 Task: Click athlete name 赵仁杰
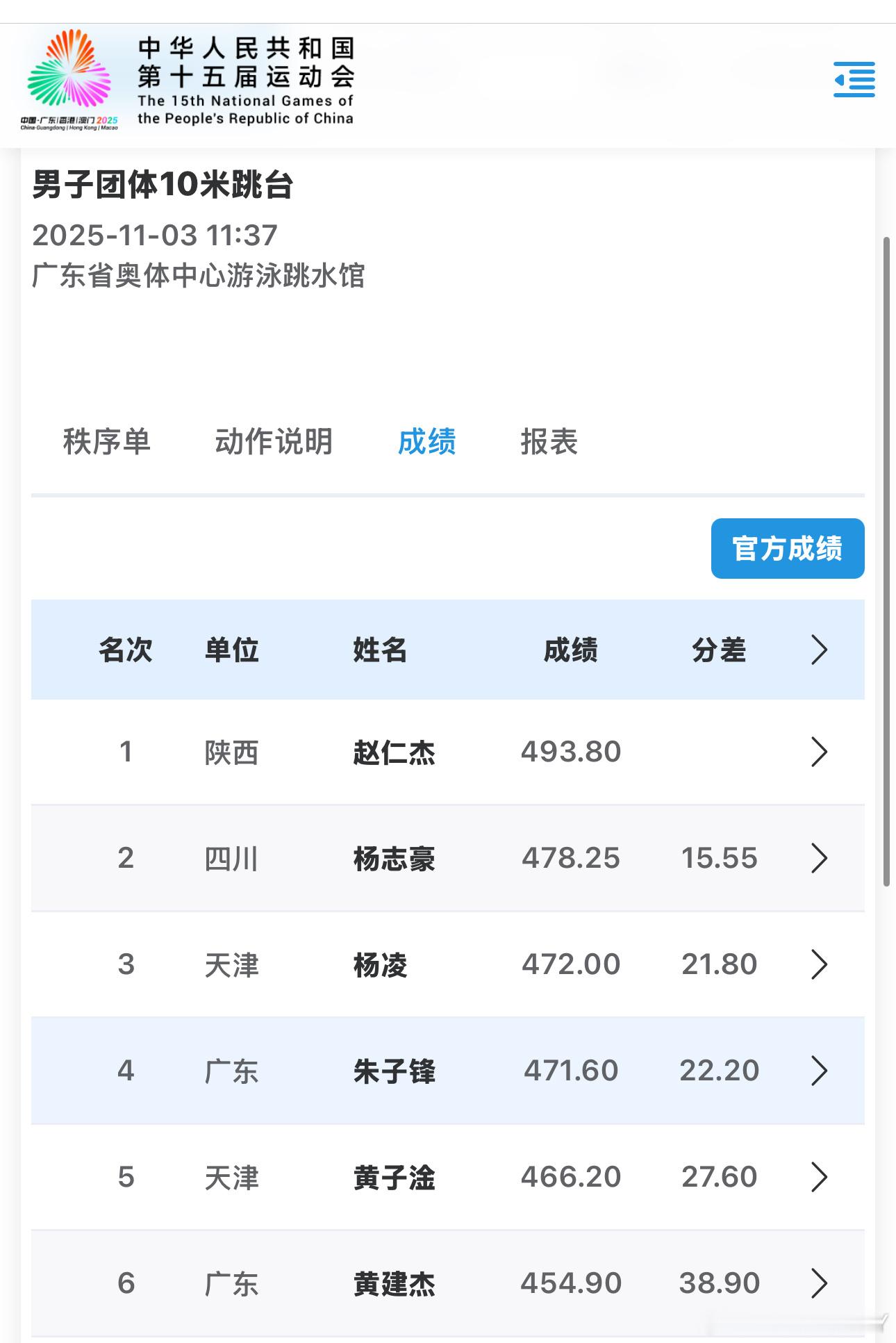point(394,752)
